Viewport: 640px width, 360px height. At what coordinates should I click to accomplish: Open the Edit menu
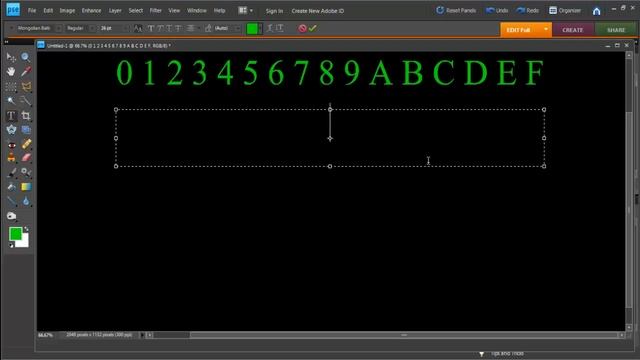coord(48,11)
